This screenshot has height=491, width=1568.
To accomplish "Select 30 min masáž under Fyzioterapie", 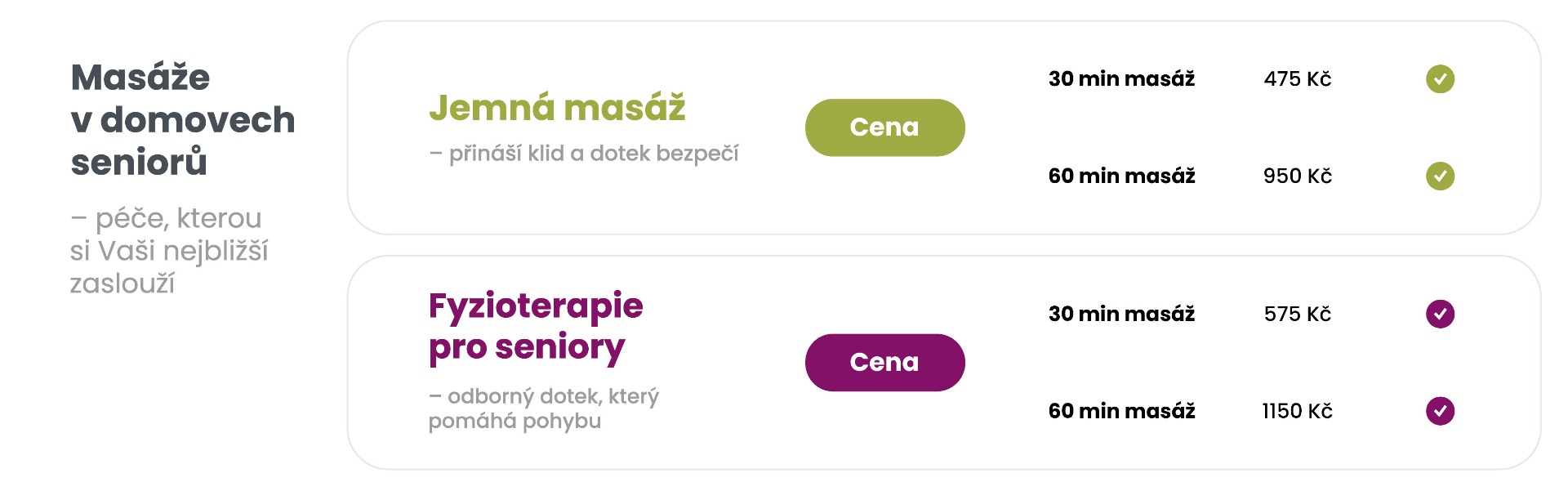I will pos(1121,314).
